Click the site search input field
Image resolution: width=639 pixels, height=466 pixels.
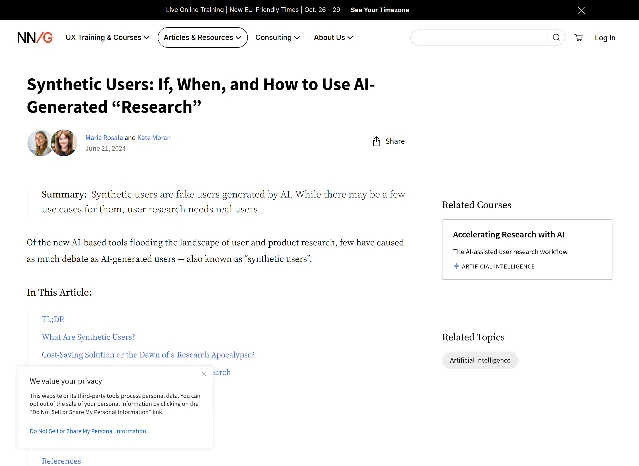click(x=479, y=38)
